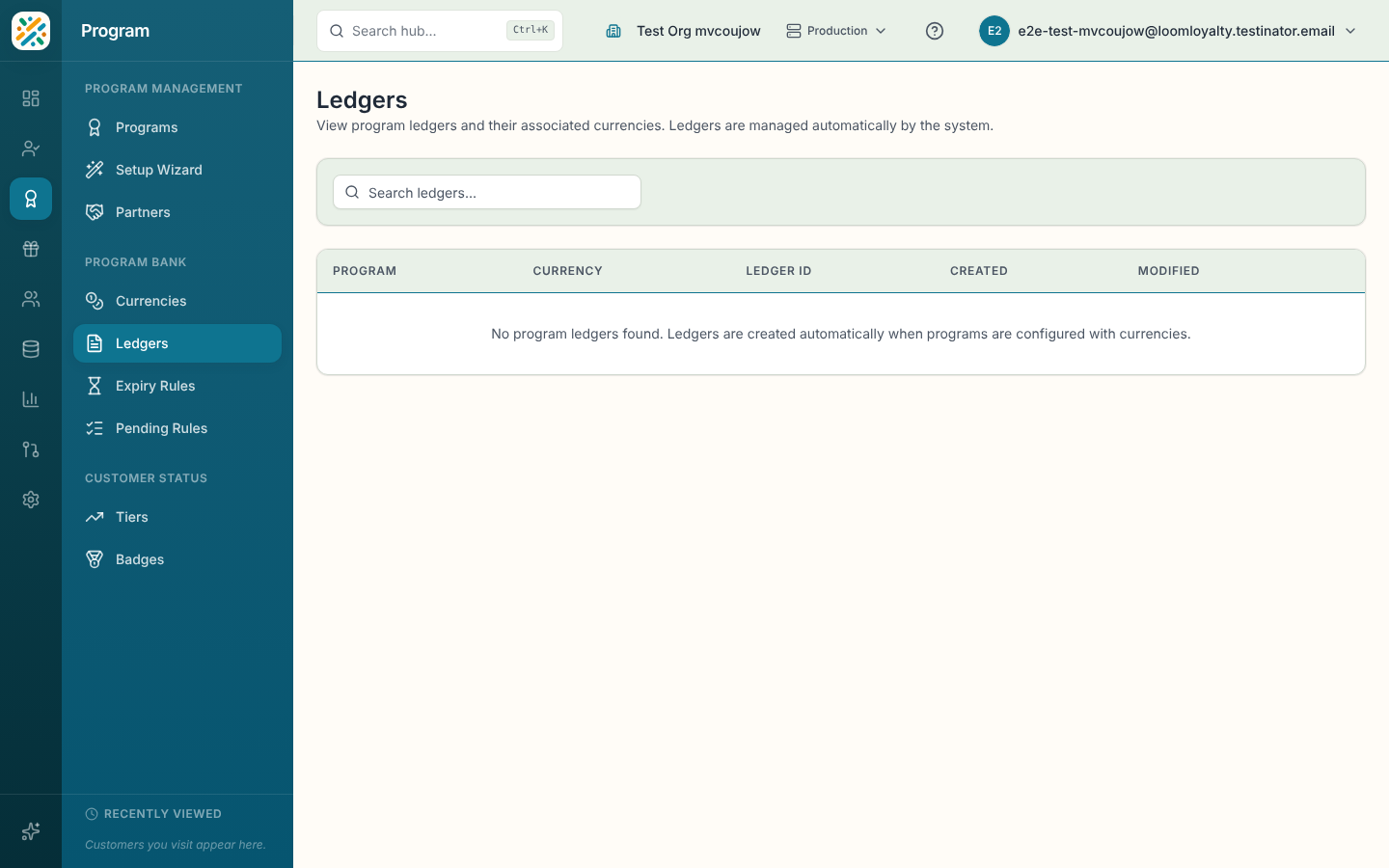1389x868 pixels.
Task: Navigate to Tiers
Action: tap(177, 517)
